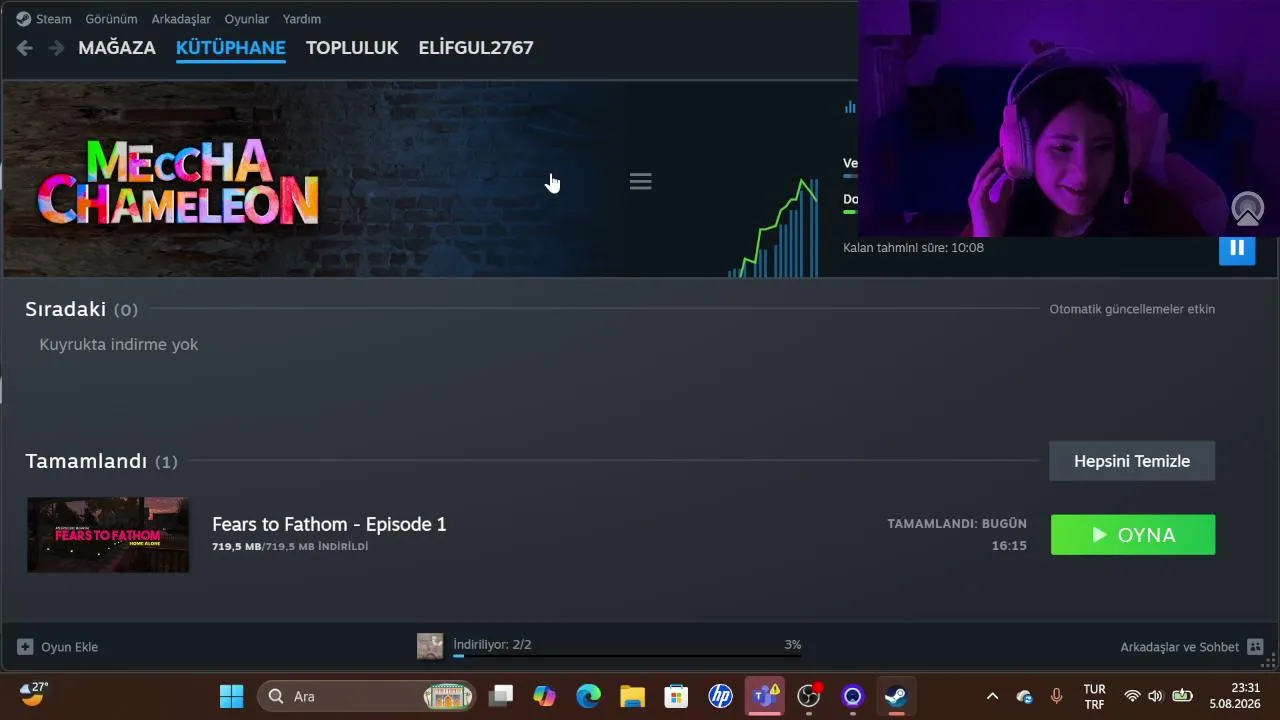Click the battery status icon
1280x720 pixels.
pos(1182,697)
